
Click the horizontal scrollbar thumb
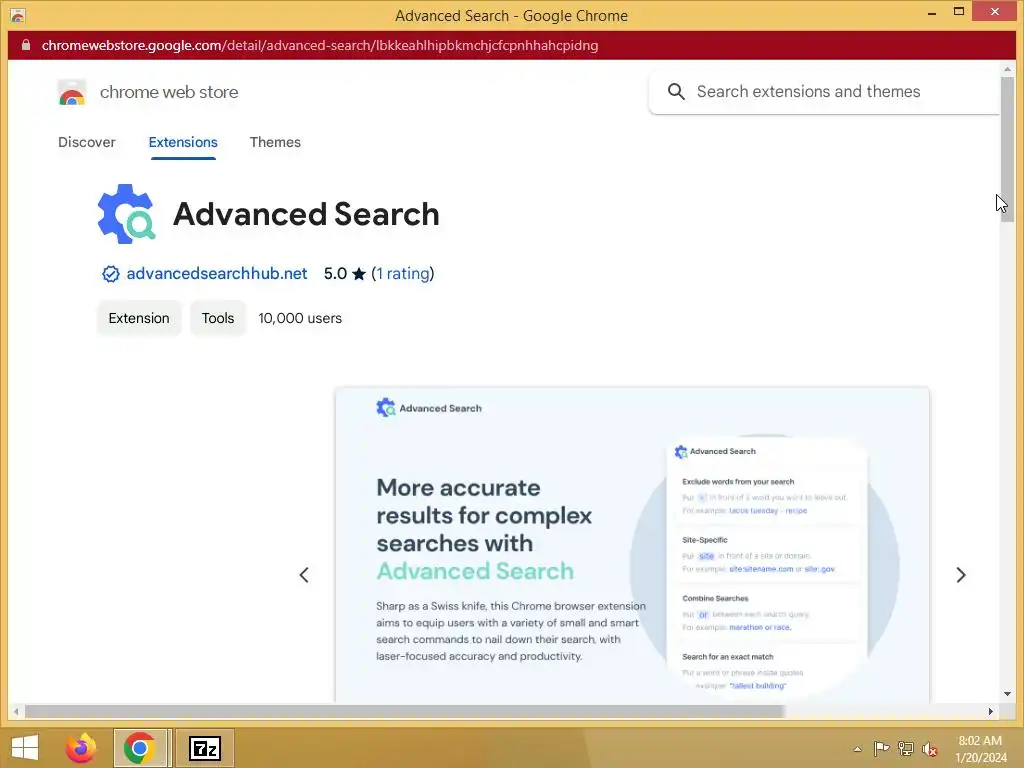tap(404, 711)
